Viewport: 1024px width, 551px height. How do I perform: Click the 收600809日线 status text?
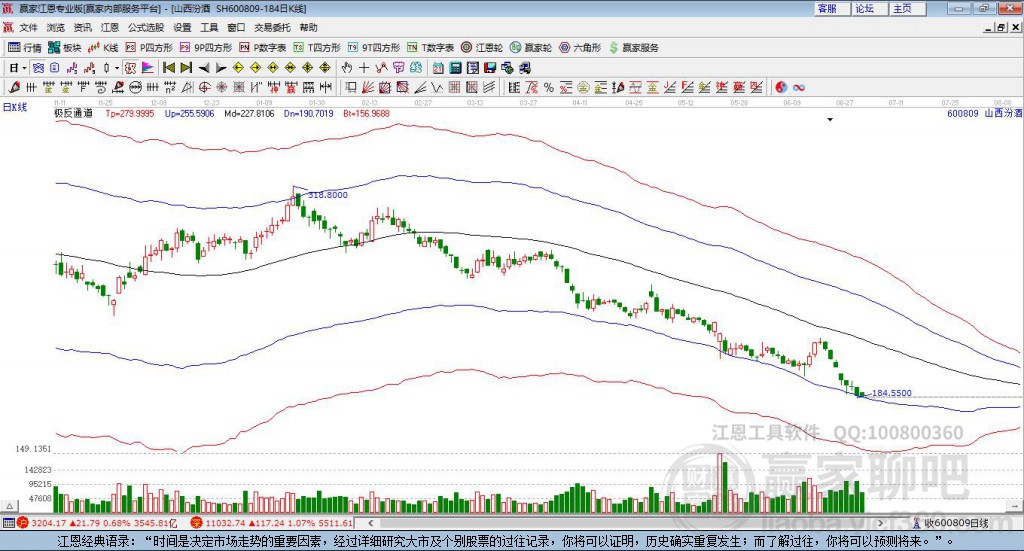(x=957, y=523)
